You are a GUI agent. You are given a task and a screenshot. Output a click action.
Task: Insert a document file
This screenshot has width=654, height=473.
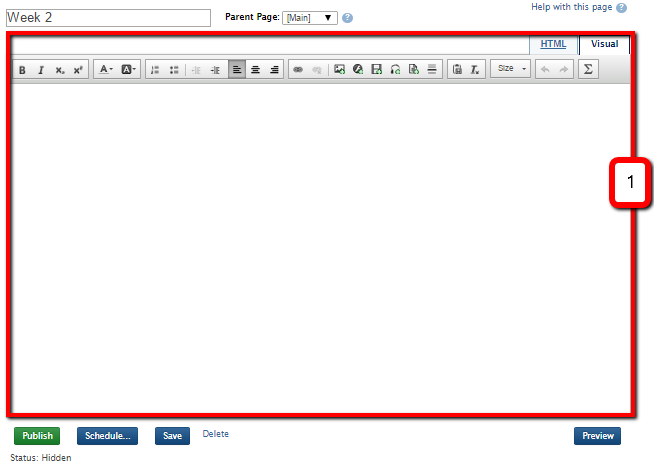pos(414,69)
